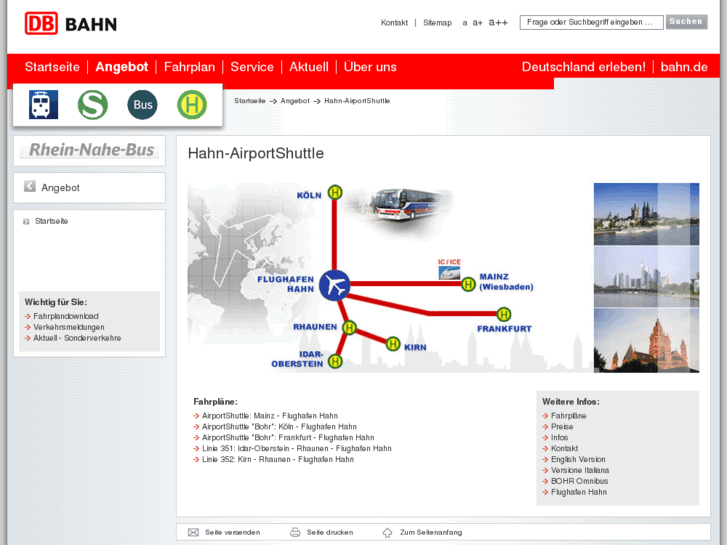This screenshot has height=545, width=727.
Task: Click the Flughafen Hahn airplane marker
Action: 335,285
